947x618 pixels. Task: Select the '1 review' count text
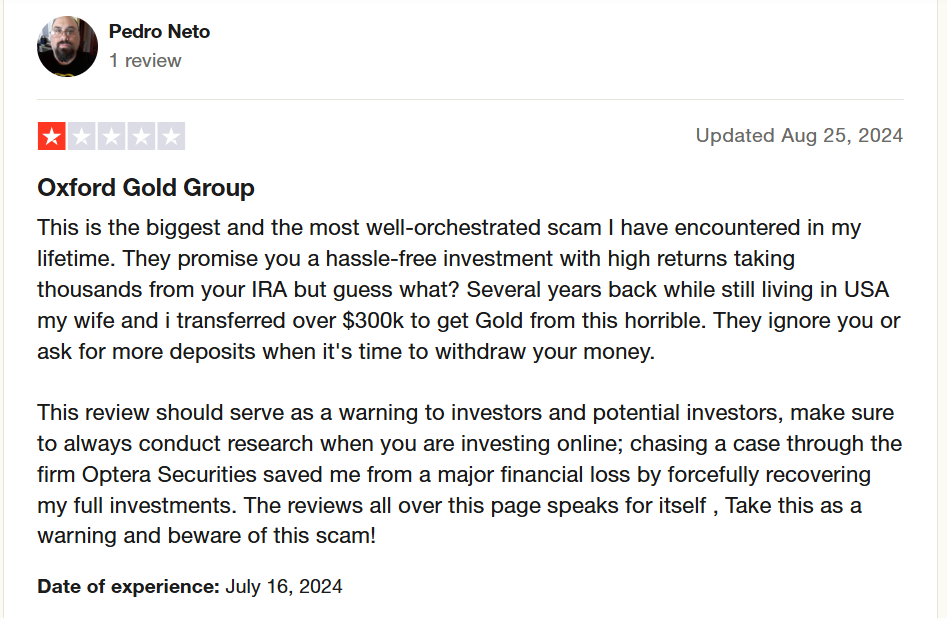click(x=145, y=60)
